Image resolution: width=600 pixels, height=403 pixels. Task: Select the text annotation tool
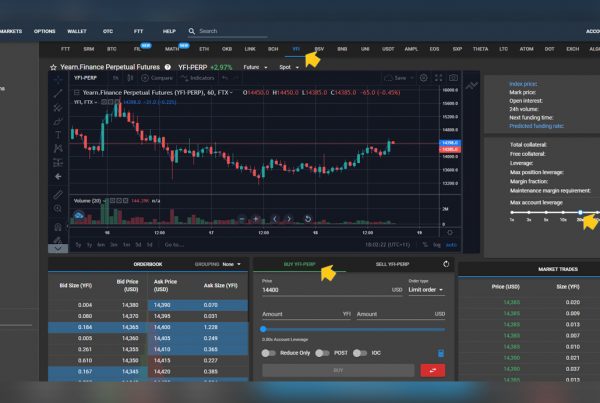pyautogui.click(x=58, y=135)
